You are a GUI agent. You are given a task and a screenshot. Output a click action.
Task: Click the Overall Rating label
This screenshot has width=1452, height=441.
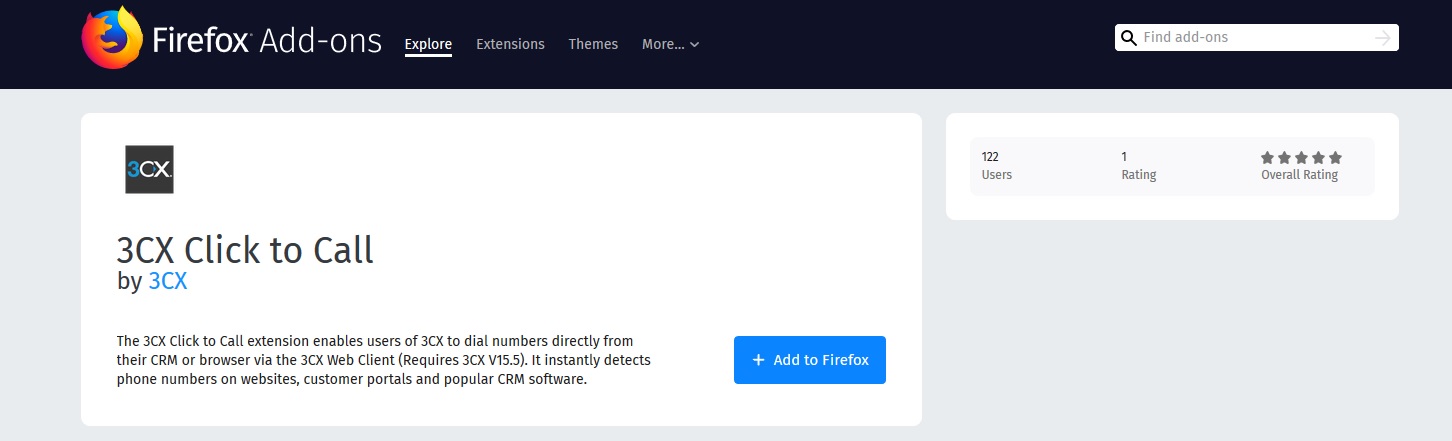(x=1299, y=175)
